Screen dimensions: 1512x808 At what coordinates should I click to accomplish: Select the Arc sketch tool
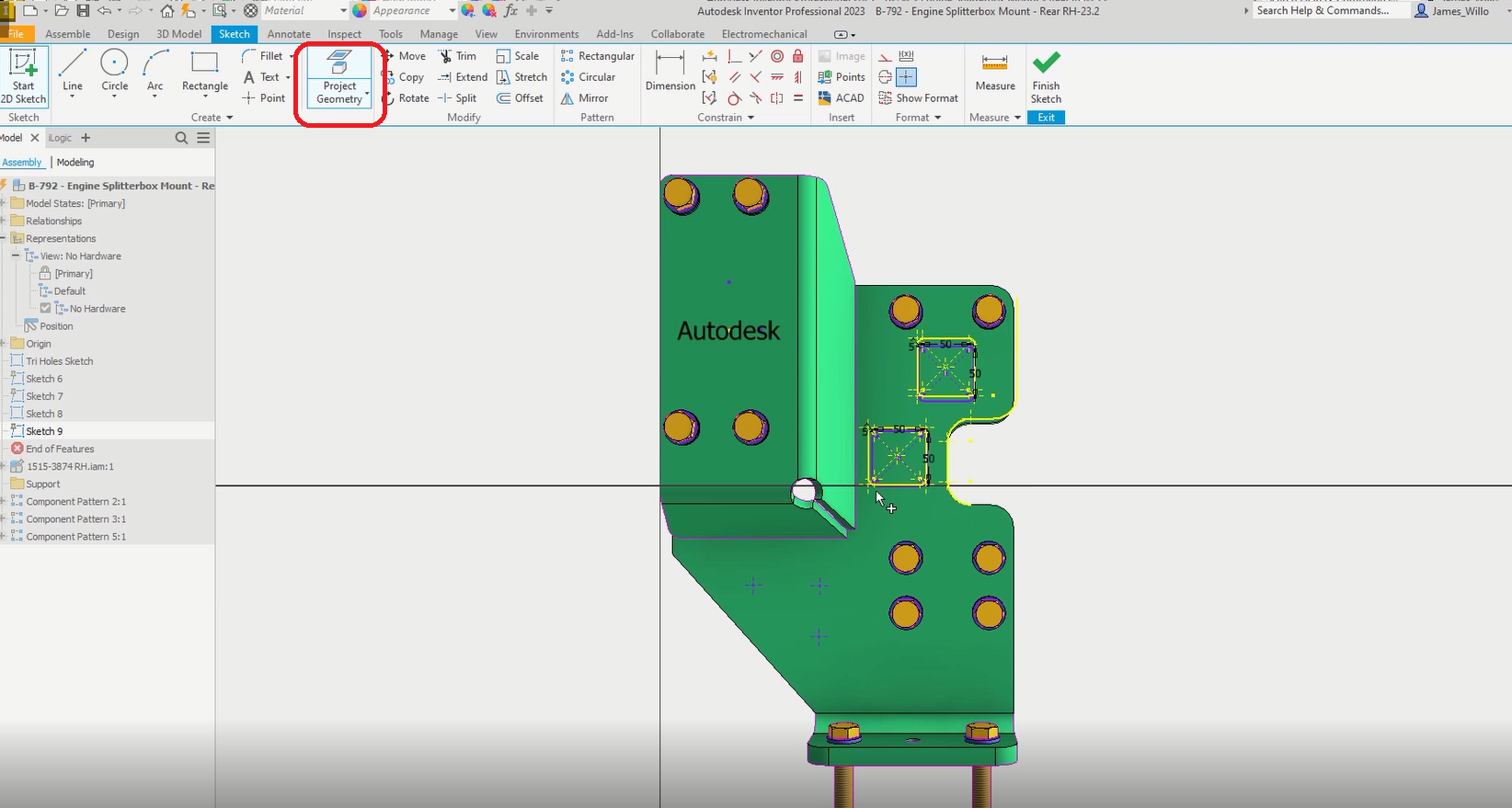(x=155, y=73)
